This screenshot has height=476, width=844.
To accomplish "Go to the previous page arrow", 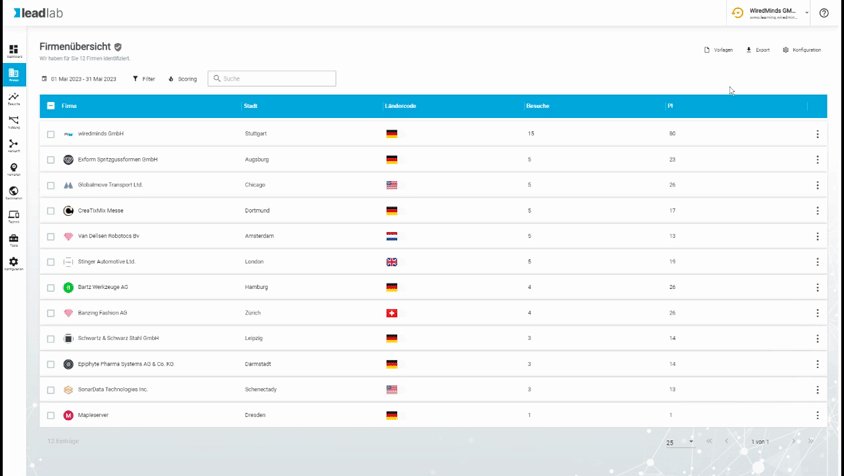I will [x=726, y=442].
